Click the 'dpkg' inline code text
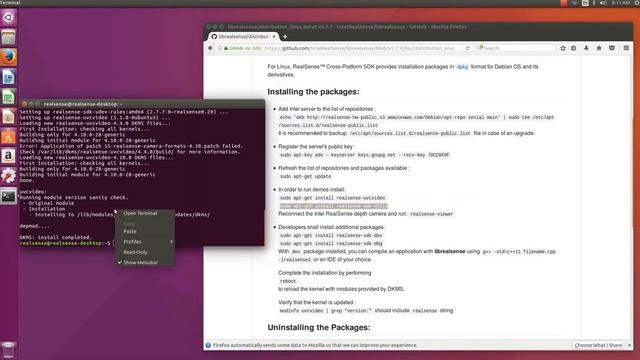 click(462, 67)
